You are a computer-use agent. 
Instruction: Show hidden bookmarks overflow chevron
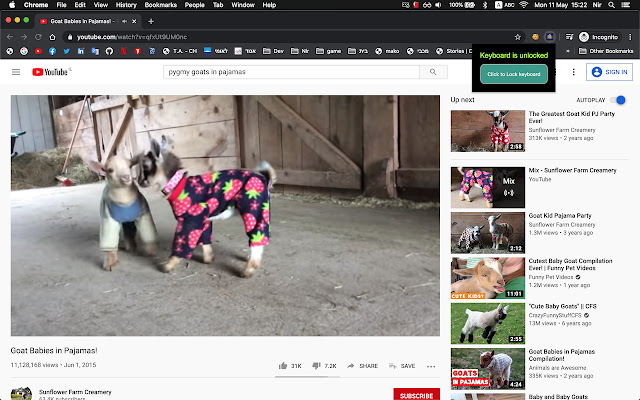click(567, 51)
